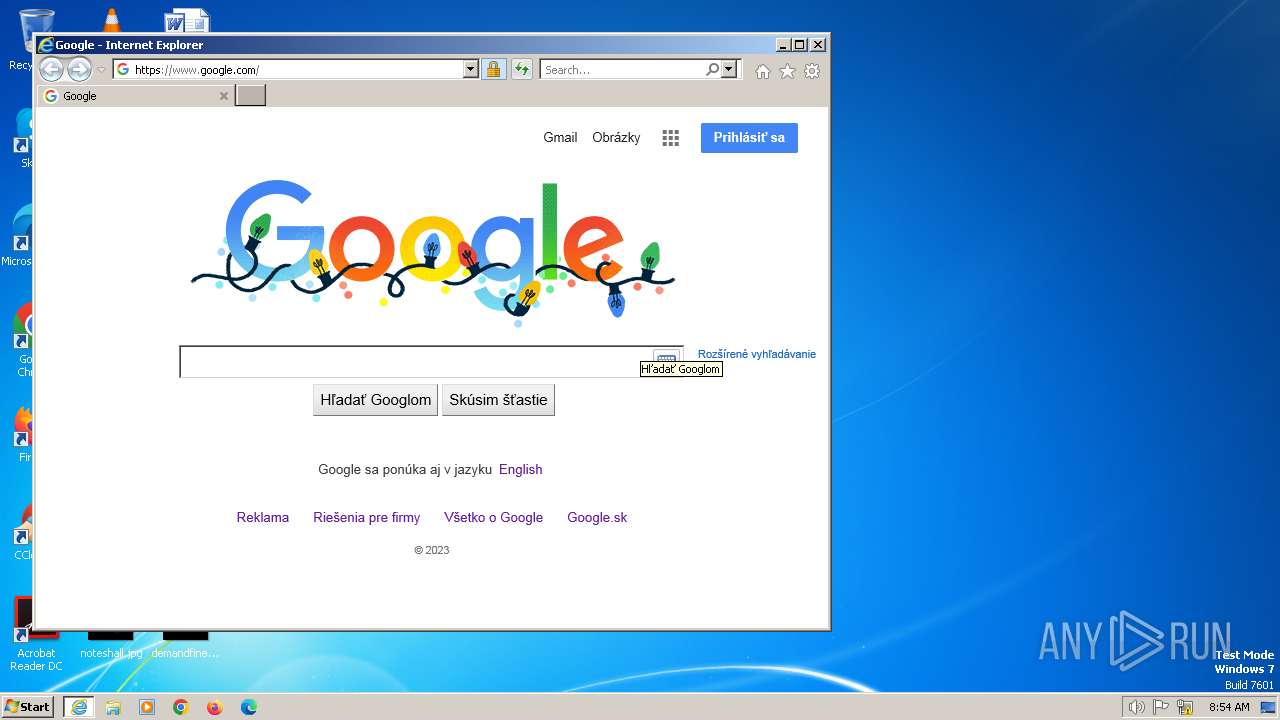Open the Reklama link

click(263, 518)
